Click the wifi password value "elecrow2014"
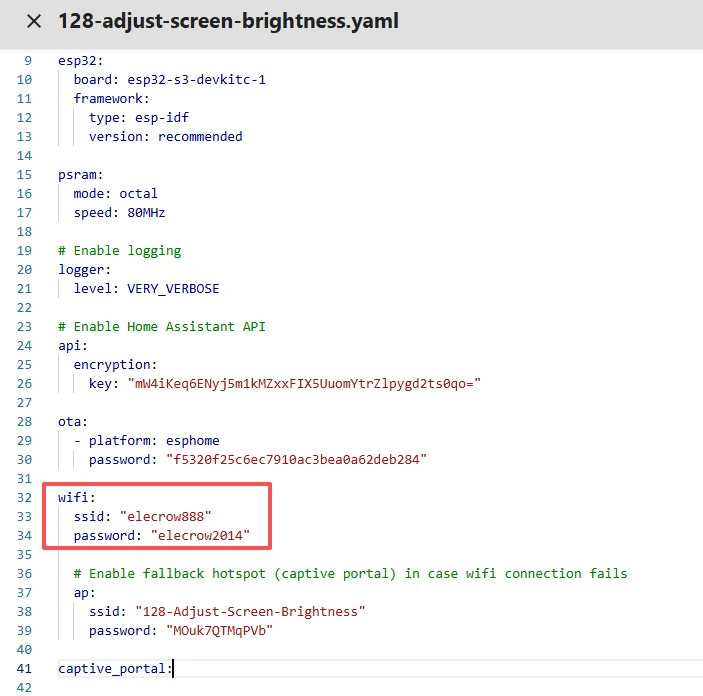The height and width of the screenshot is (696, 703). click(211, 535)
